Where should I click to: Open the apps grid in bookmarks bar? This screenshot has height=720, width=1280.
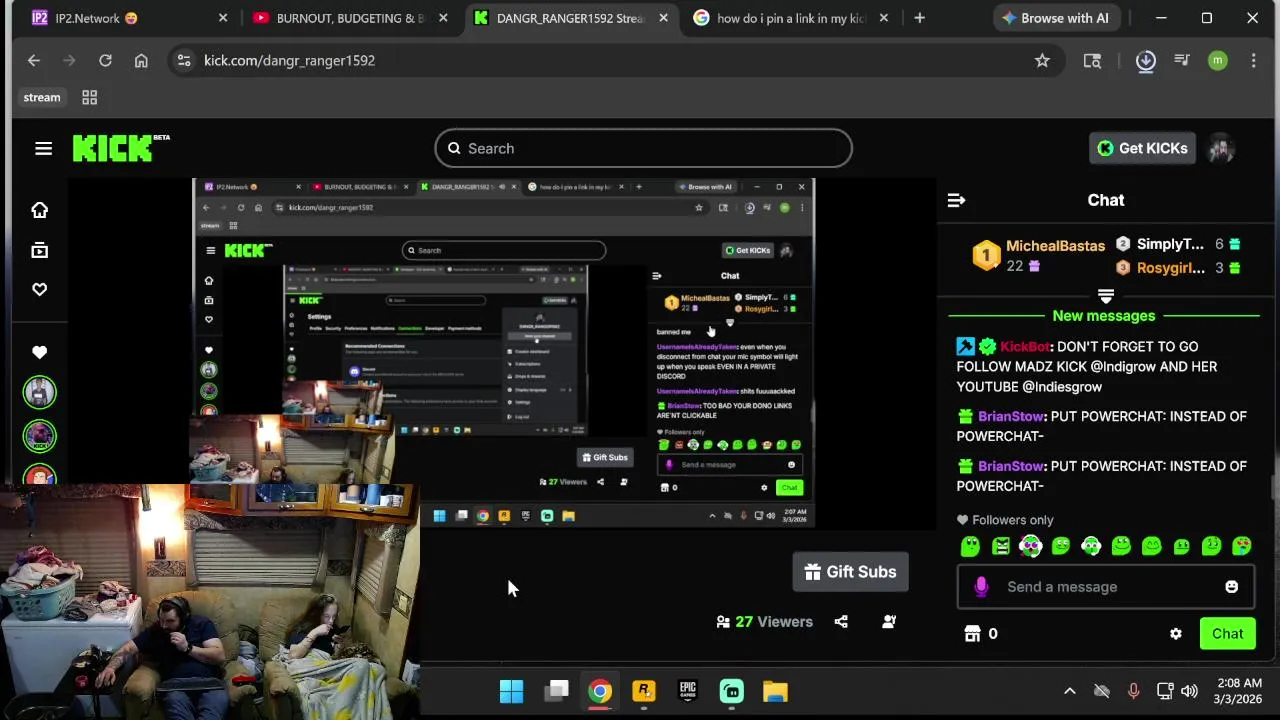[x=89, y=97]
